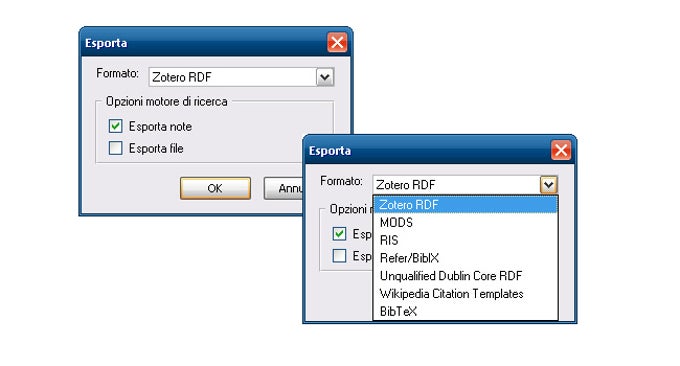This screenshot has height=366, width=680.
Task: Enable Esporta file checkbox in back dialog
Action: [115, 148]
